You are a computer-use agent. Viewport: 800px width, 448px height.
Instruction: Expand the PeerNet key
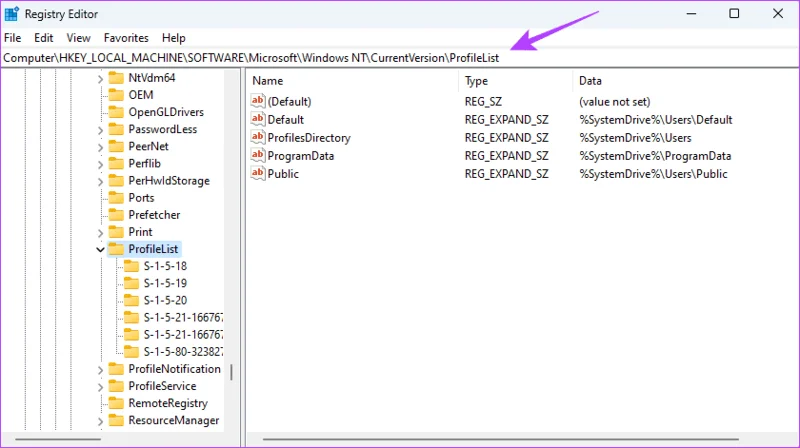(100, 147)
